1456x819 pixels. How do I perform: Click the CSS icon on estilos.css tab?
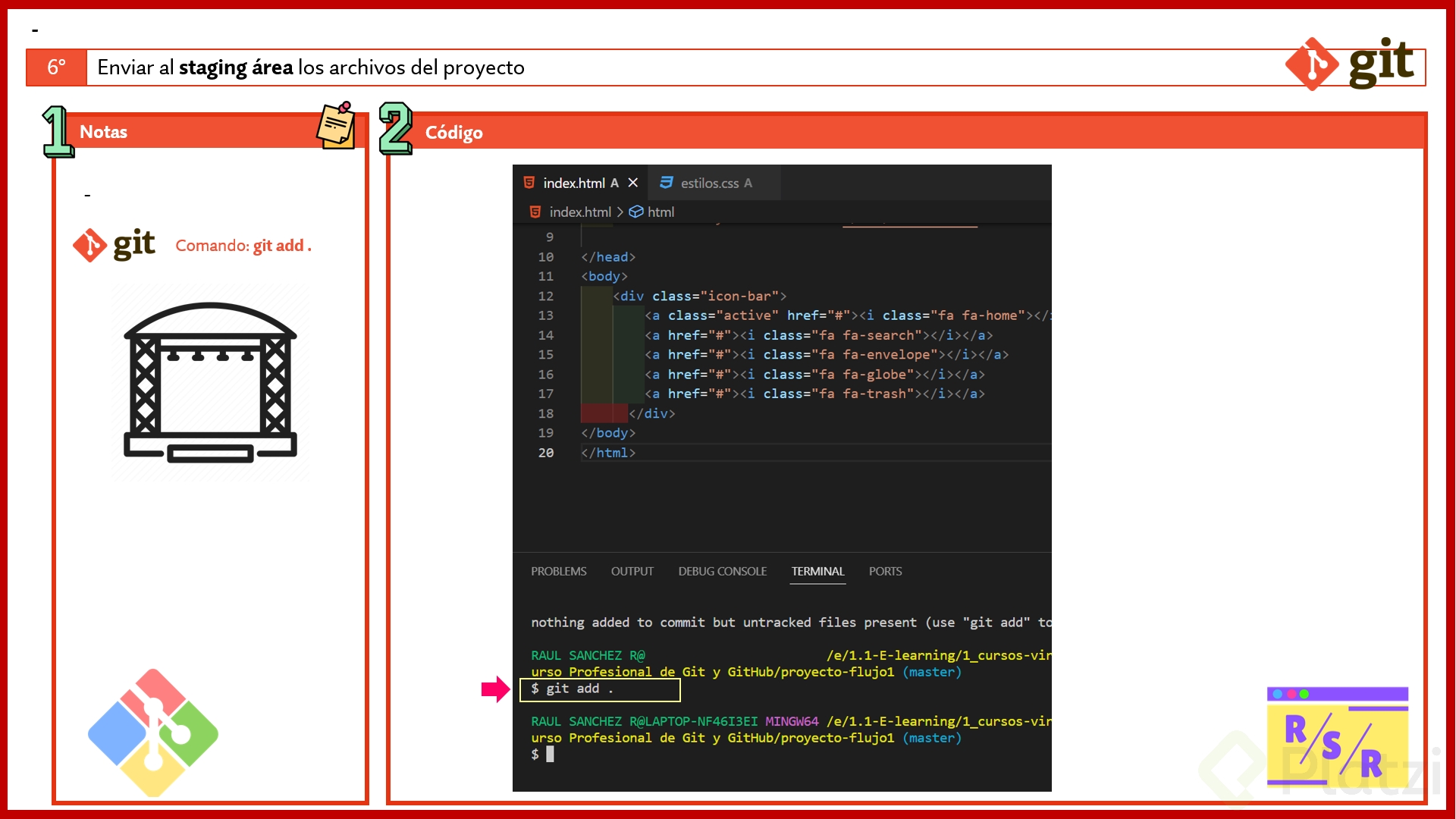tap(667, 183)
